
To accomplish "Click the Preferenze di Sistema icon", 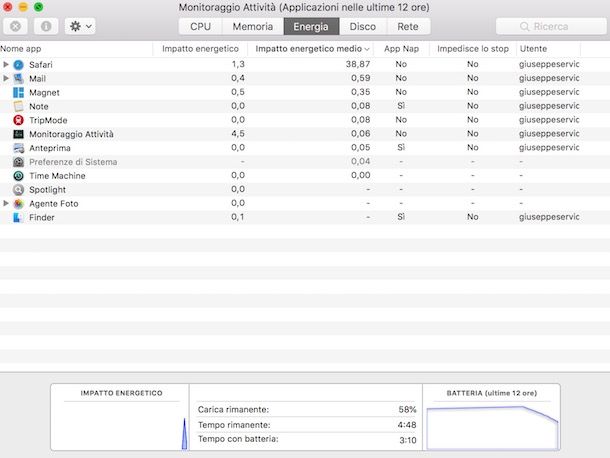I will point(18,162).
